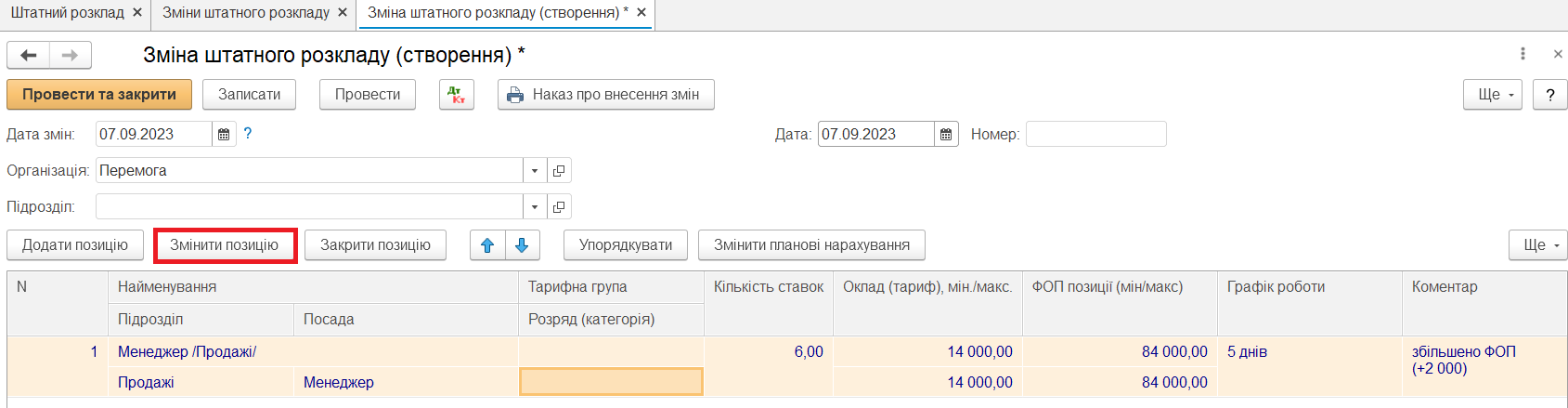The width and height of the screenshot is (1568, 408).
Task: Open the Підрозділ record
Action: (x=559, y=206)
